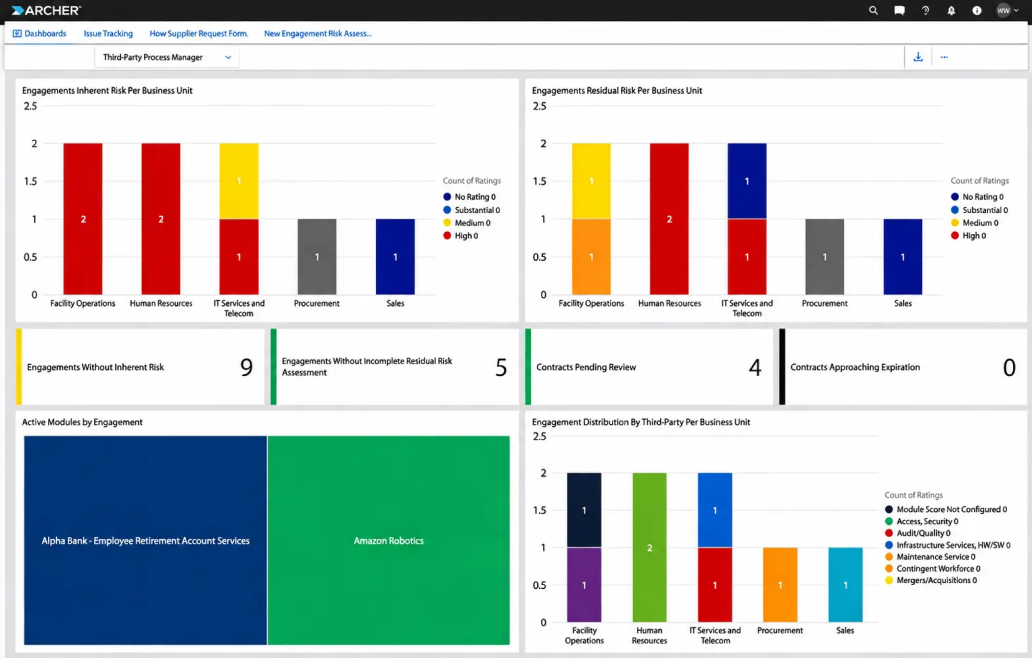
Task: Toggle the High legend item in Inherent Risk chart
Action: click(461, 236)
